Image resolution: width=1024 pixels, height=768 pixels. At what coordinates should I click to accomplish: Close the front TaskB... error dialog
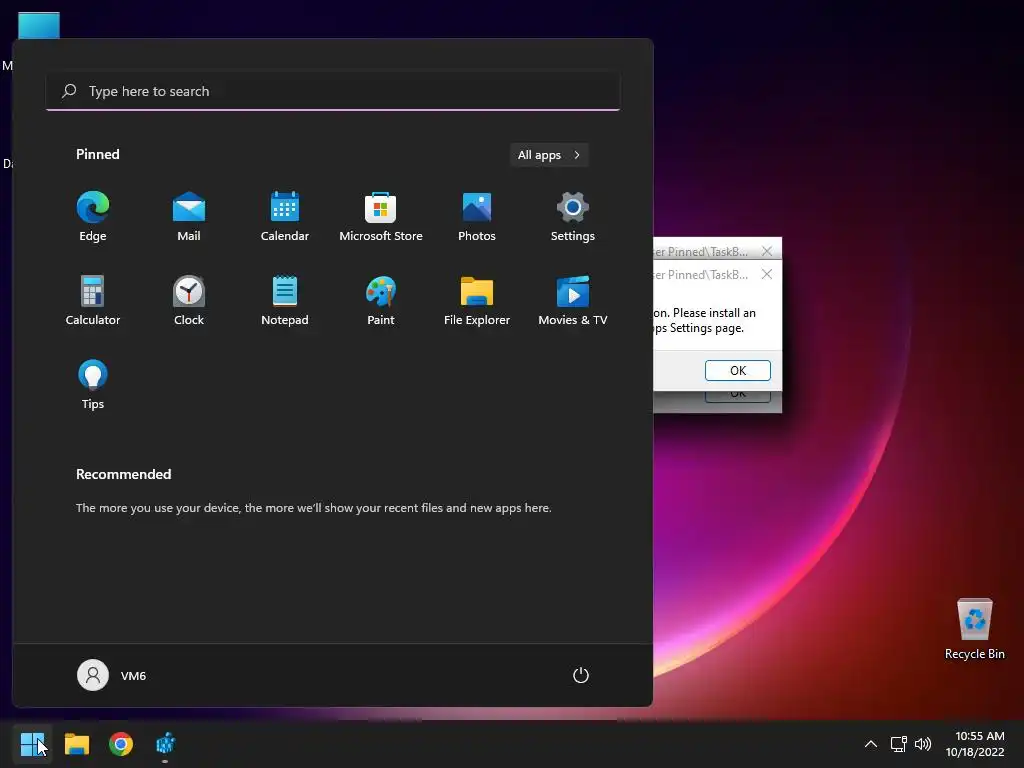coord(767,274)
